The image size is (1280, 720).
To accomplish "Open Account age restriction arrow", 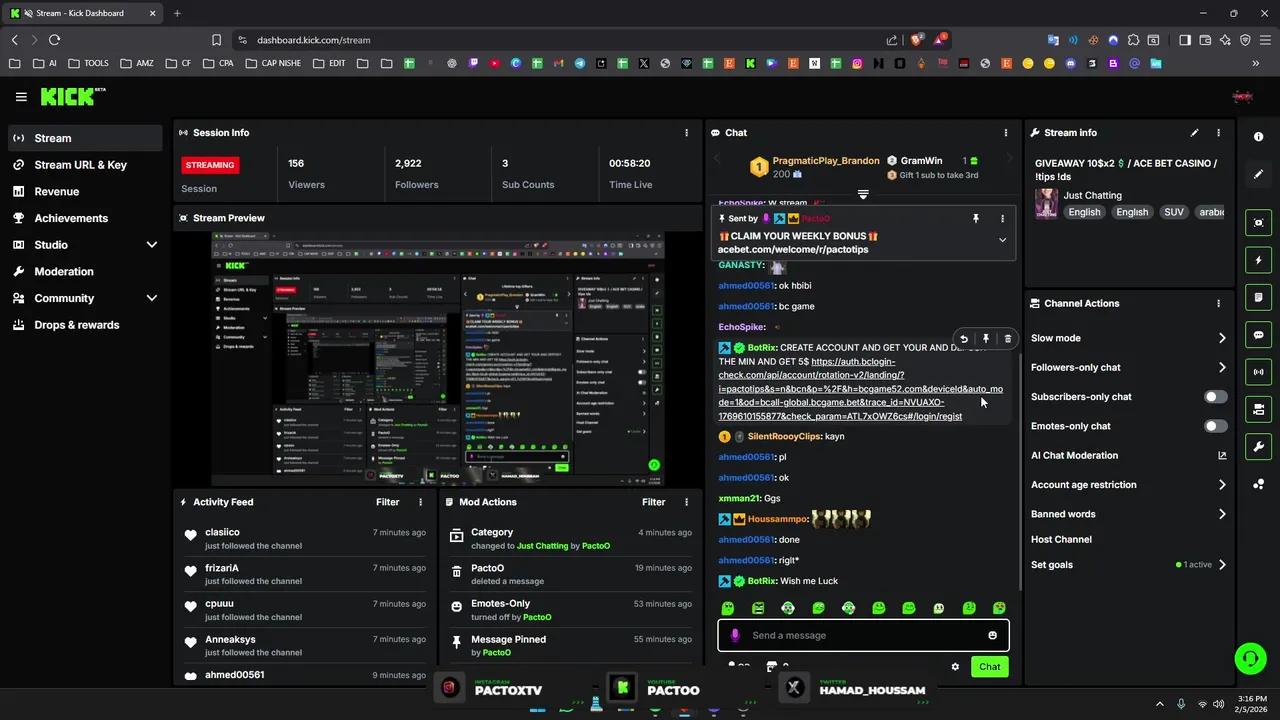I will pyautogui.click(x=1222, y=485).
